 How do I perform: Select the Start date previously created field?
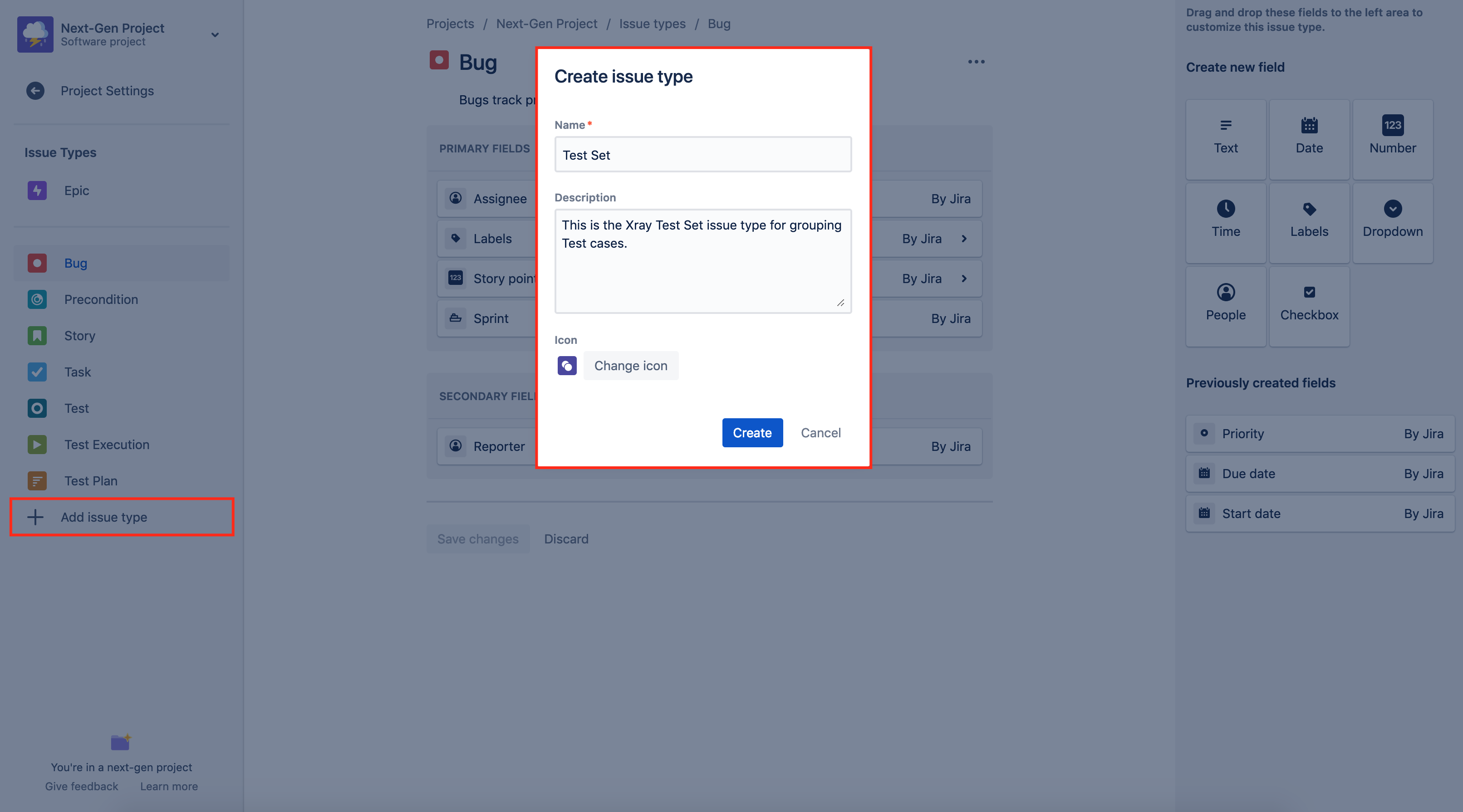tap(1320, 514)
